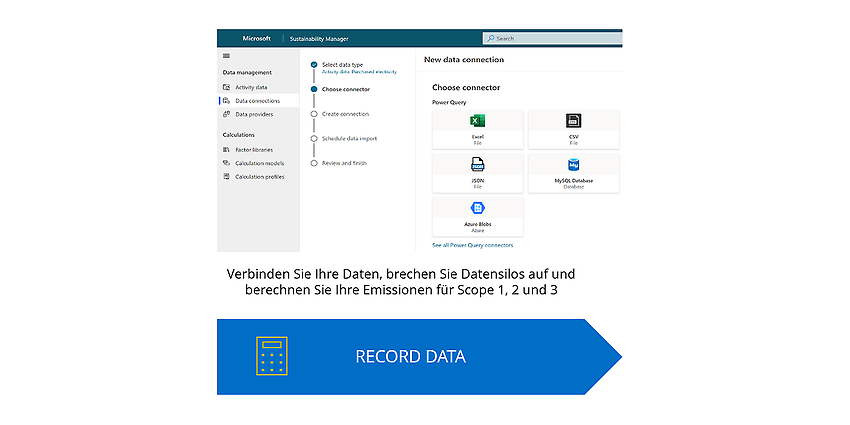Open Activity data in sidebar
This screenshot has width=850, height=425.
click(251, 87)
